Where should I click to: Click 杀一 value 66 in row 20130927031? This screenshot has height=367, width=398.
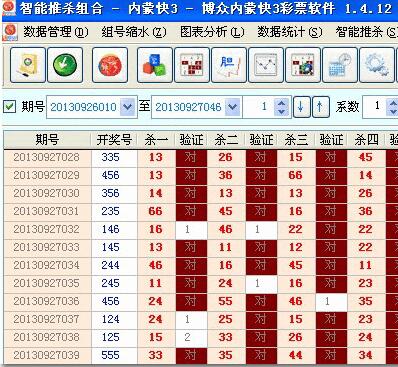156,211
